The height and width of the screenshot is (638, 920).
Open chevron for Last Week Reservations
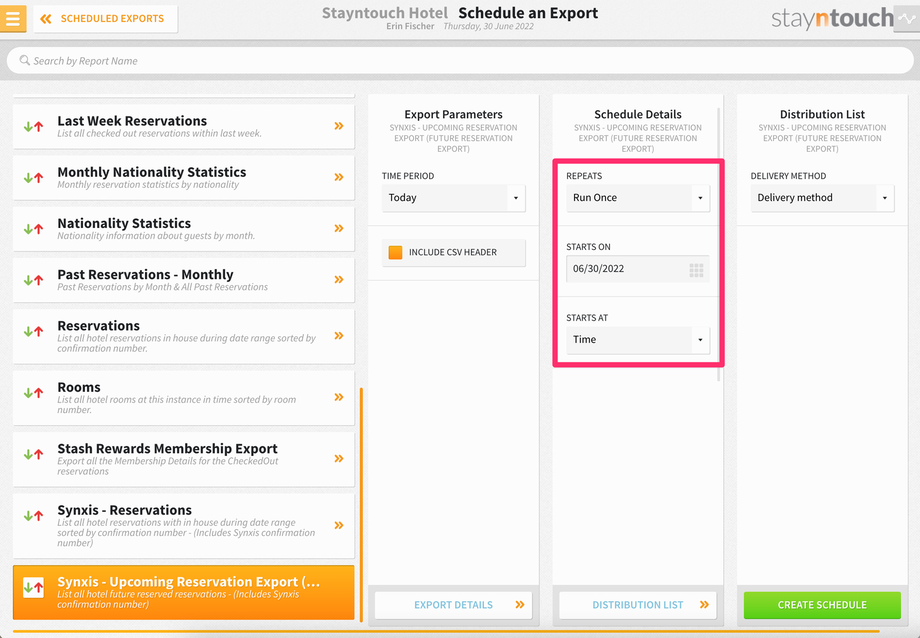click(x=339, y=126)
